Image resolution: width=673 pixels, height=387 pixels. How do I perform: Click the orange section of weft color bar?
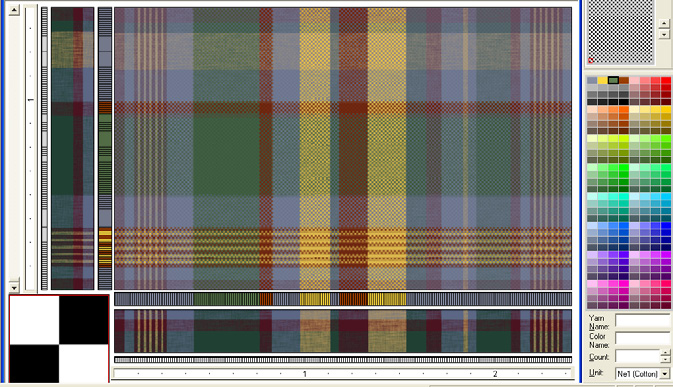[105, 107]
